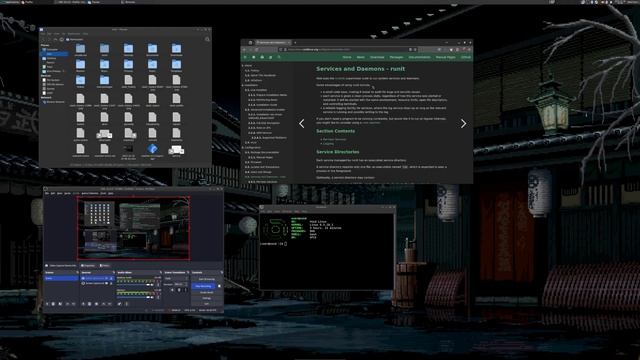Move source up in OBS Sources toolbar

(103, 304)
